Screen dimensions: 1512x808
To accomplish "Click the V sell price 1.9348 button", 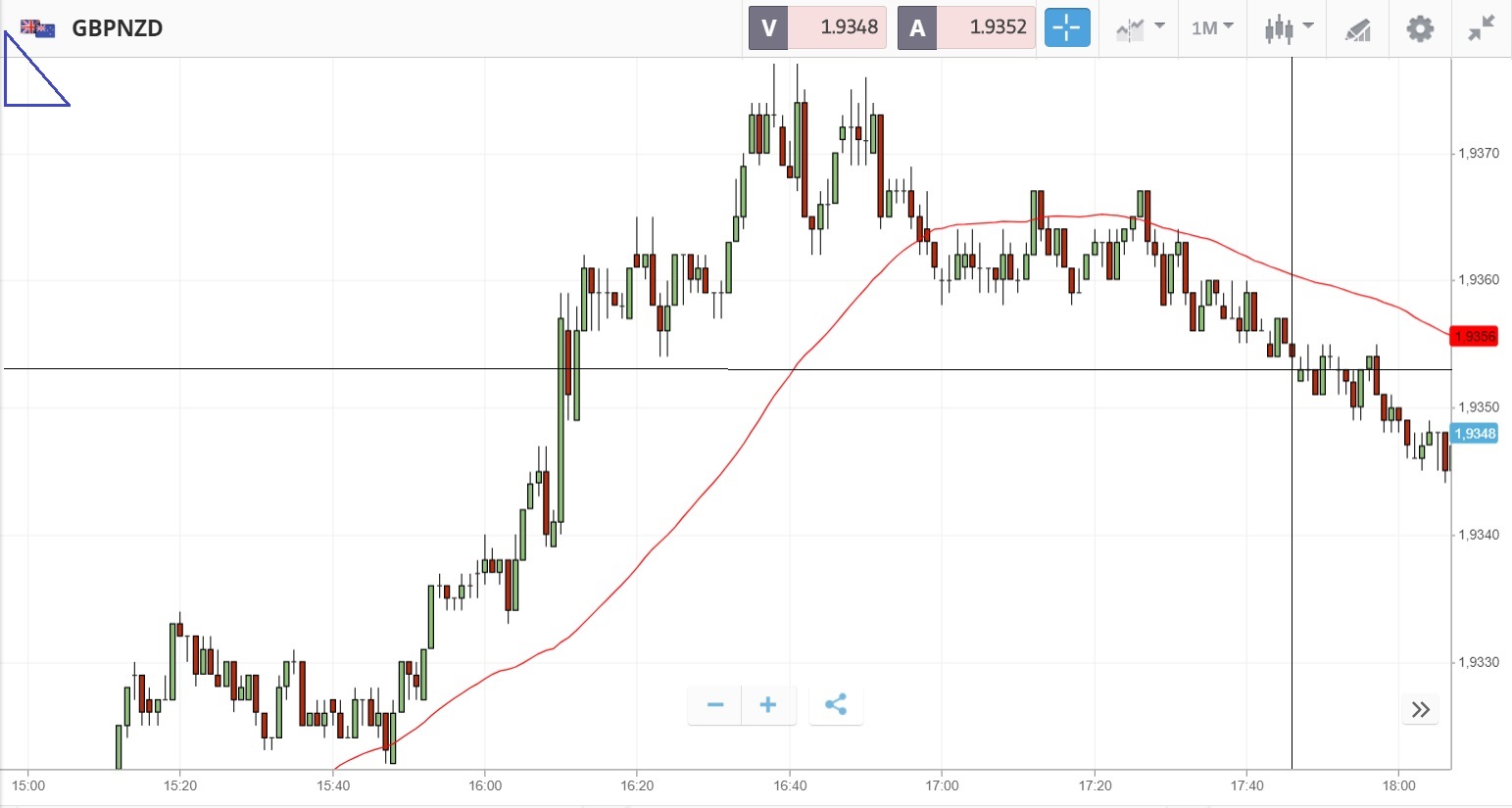I will pyautogui.click(x=817, y=28).
